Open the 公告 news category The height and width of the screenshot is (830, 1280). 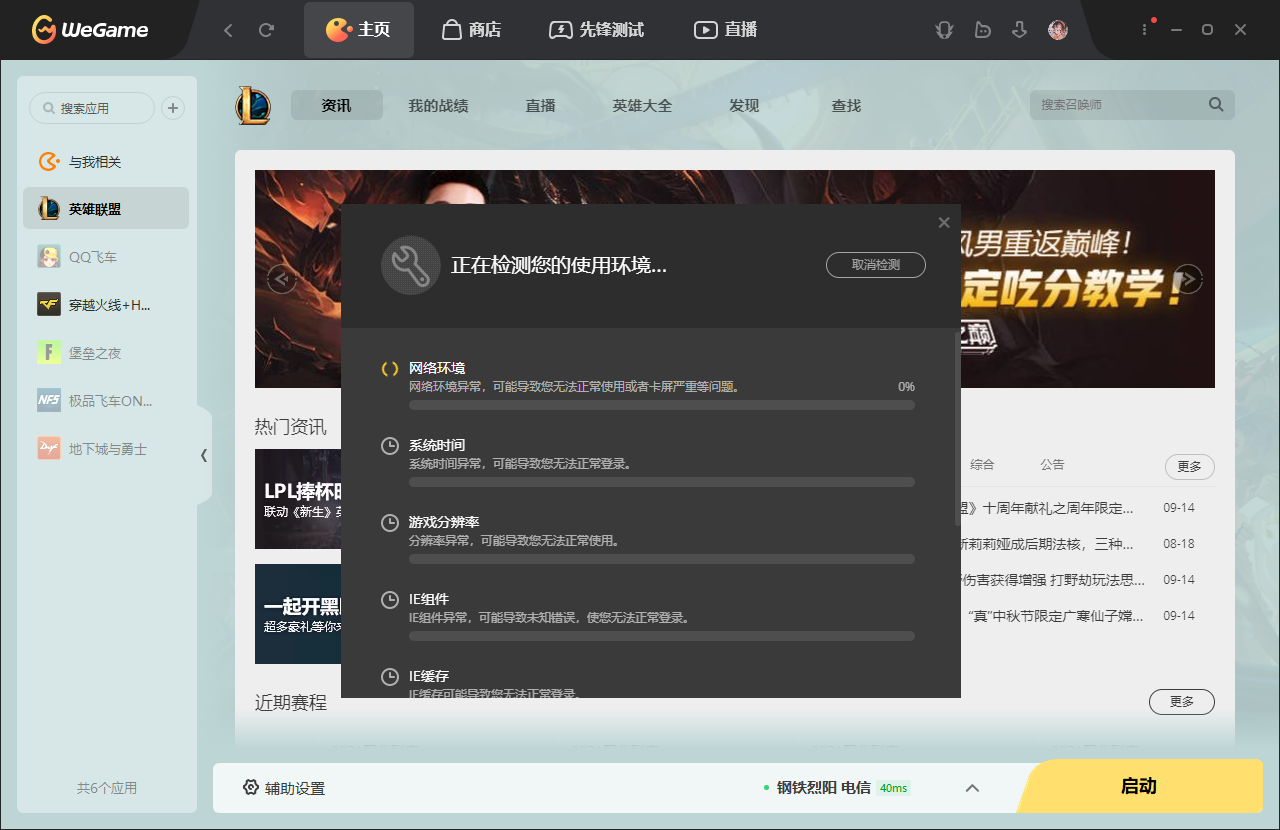tap(1052, 464)
